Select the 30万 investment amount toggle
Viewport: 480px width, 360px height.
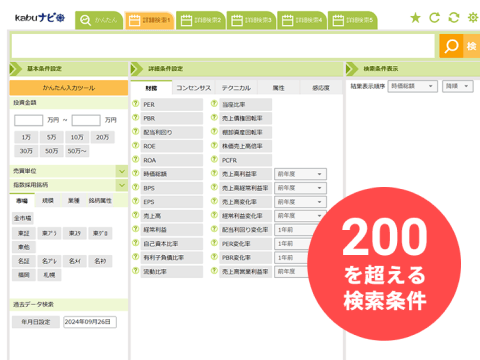coord(26,151)
